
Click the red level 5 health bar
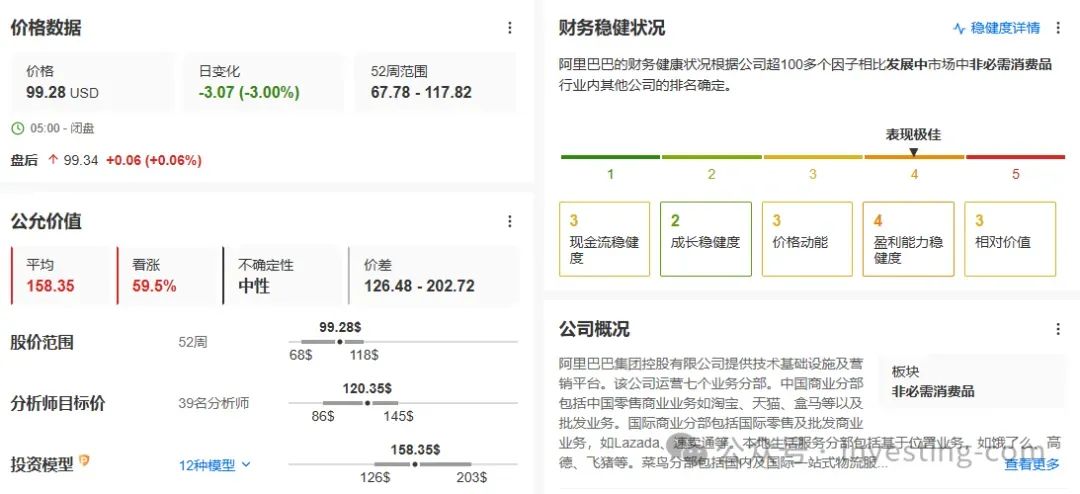tap(1015, 157)
